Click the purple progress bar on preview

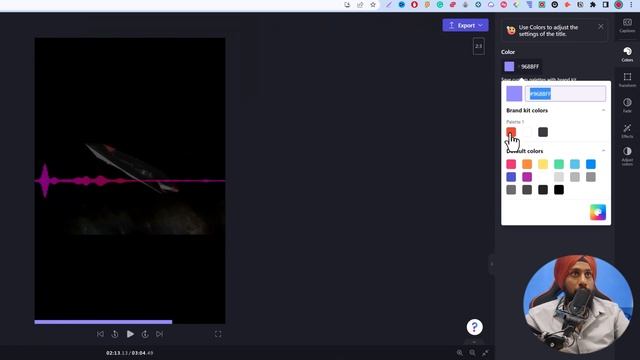point(103,322)
